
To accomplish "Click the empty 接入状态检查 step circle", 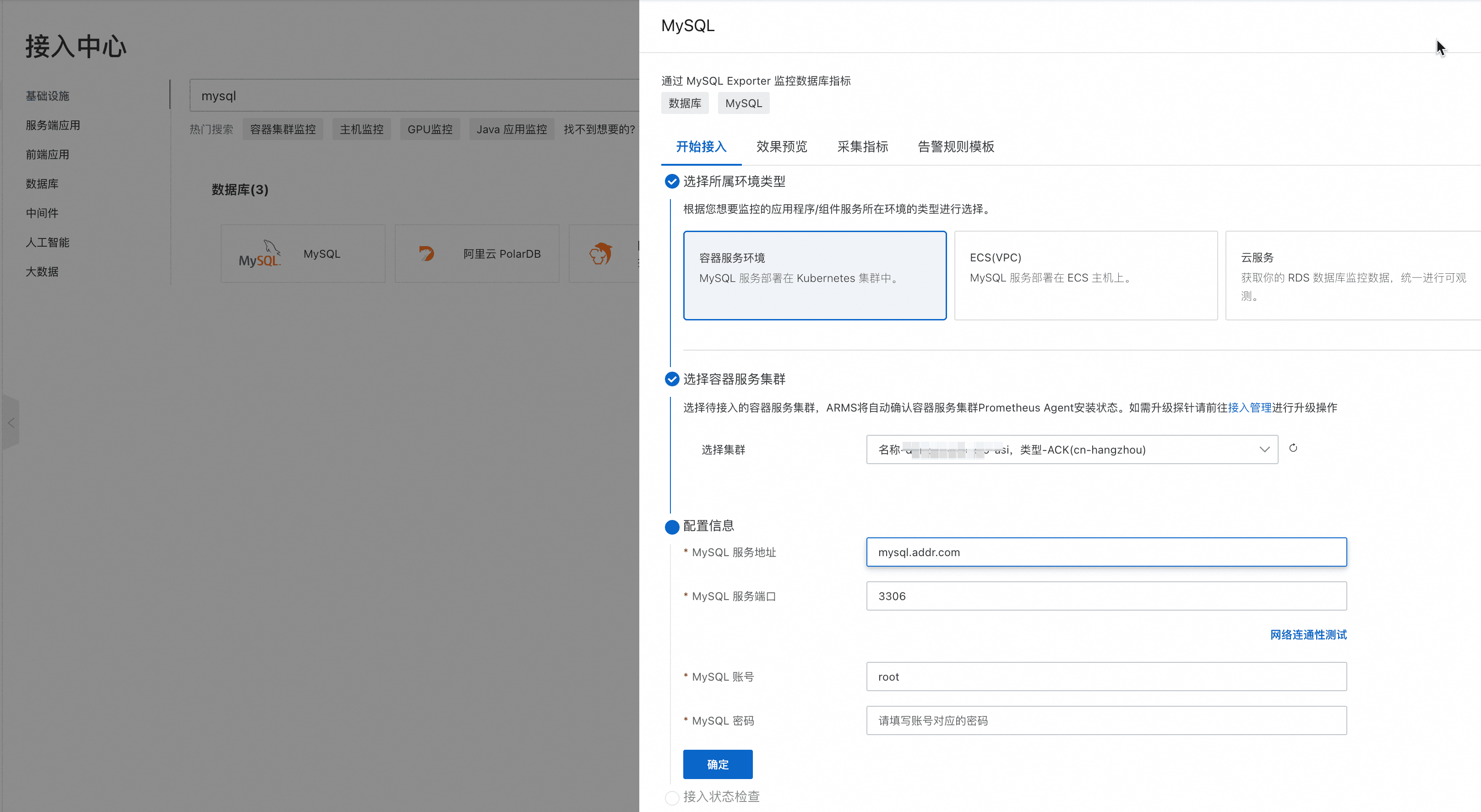I will click(671, 798).
